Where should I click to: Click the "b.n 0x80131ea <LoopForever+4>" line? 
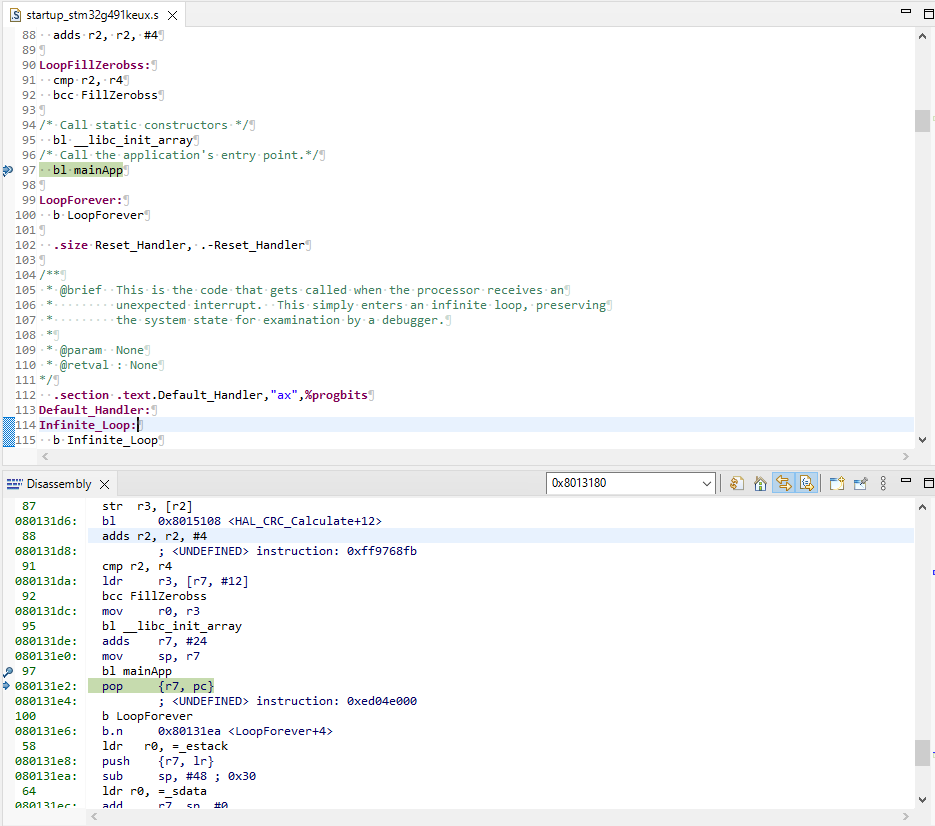[x=217, y=731]
